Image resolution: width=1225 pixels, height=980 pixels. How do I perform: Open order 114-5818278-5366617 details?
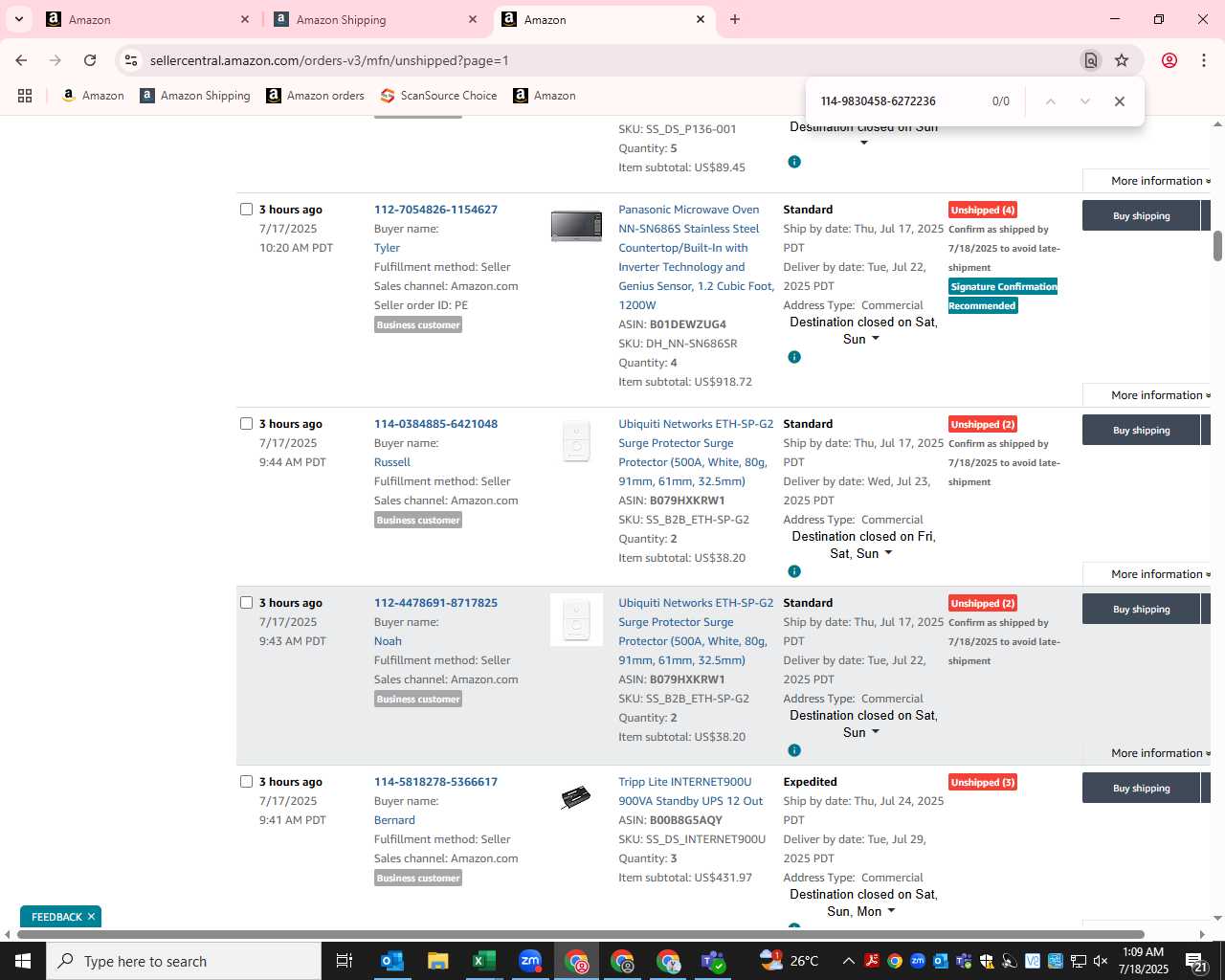pyautogui.click(x=435, y=782)
